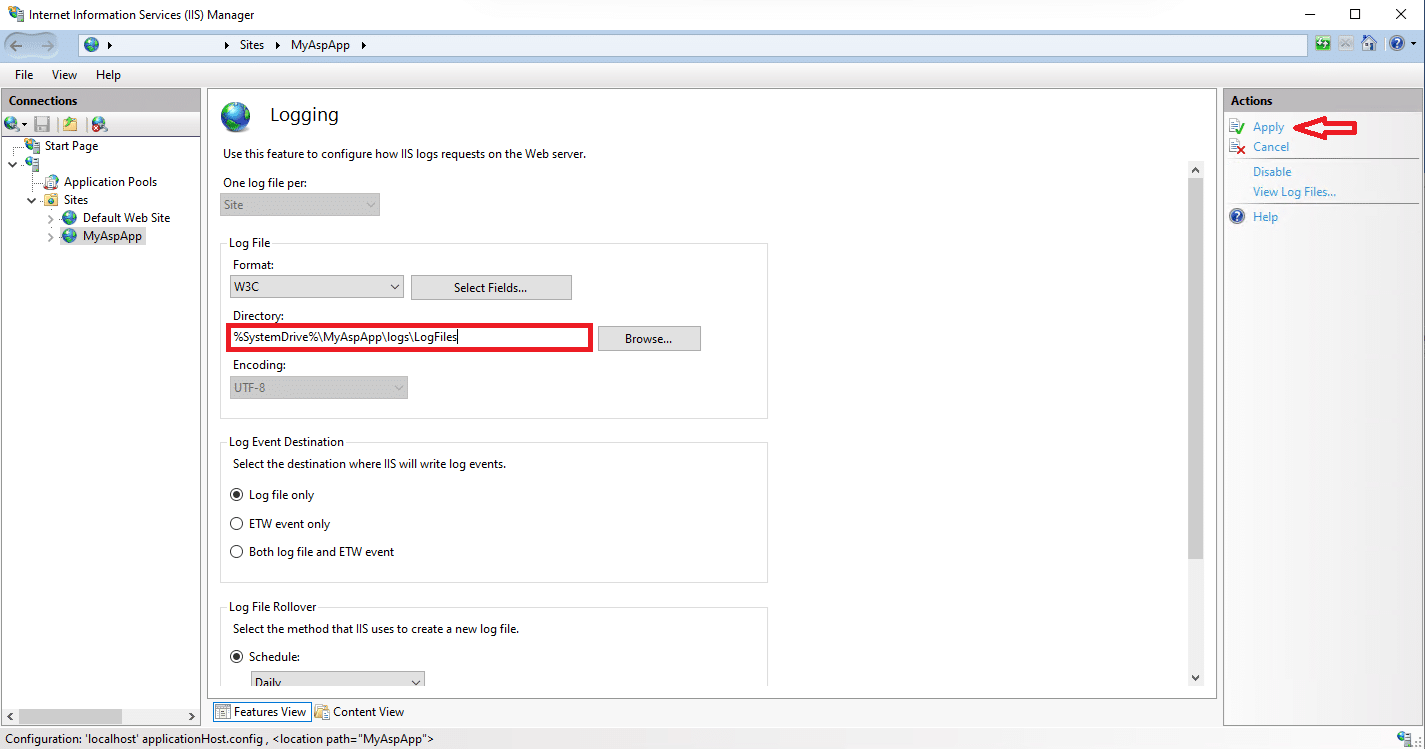Screen dimensions: 1425x749
Task: Click the Create New Connection globe icon
Action: pyautogui.click(x=12, y=124)
